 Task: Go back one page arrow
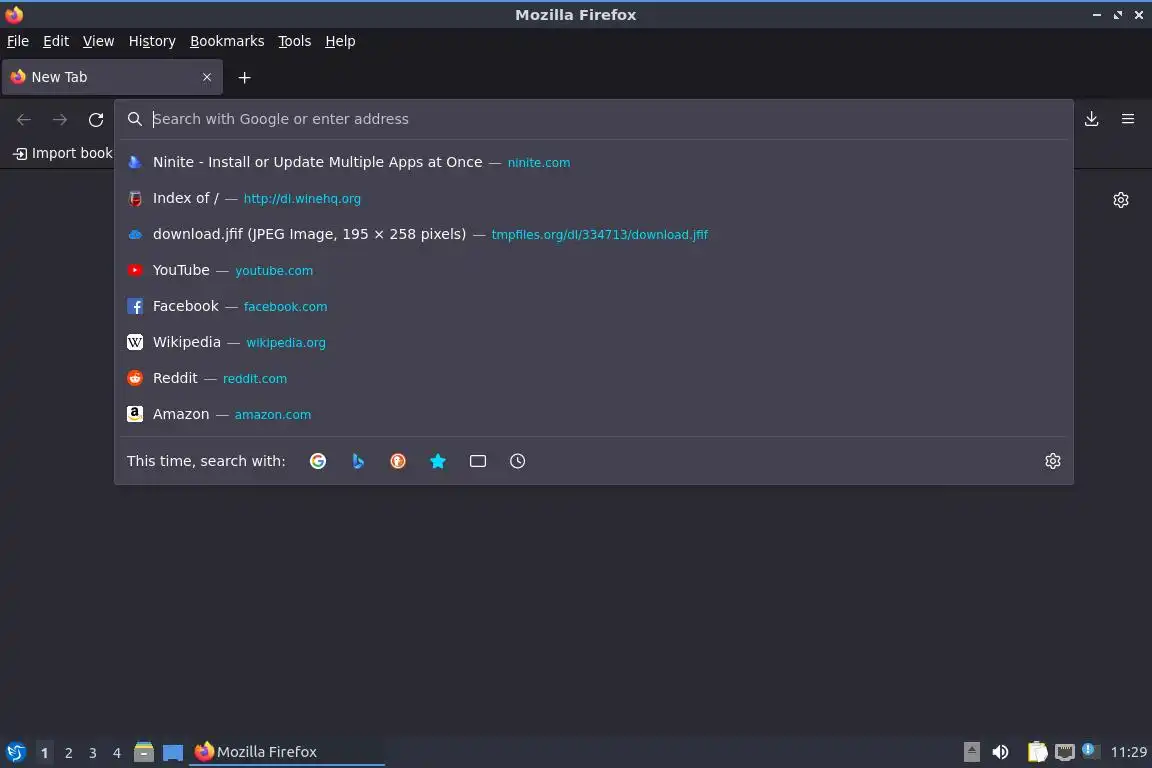tap(24, 120)
